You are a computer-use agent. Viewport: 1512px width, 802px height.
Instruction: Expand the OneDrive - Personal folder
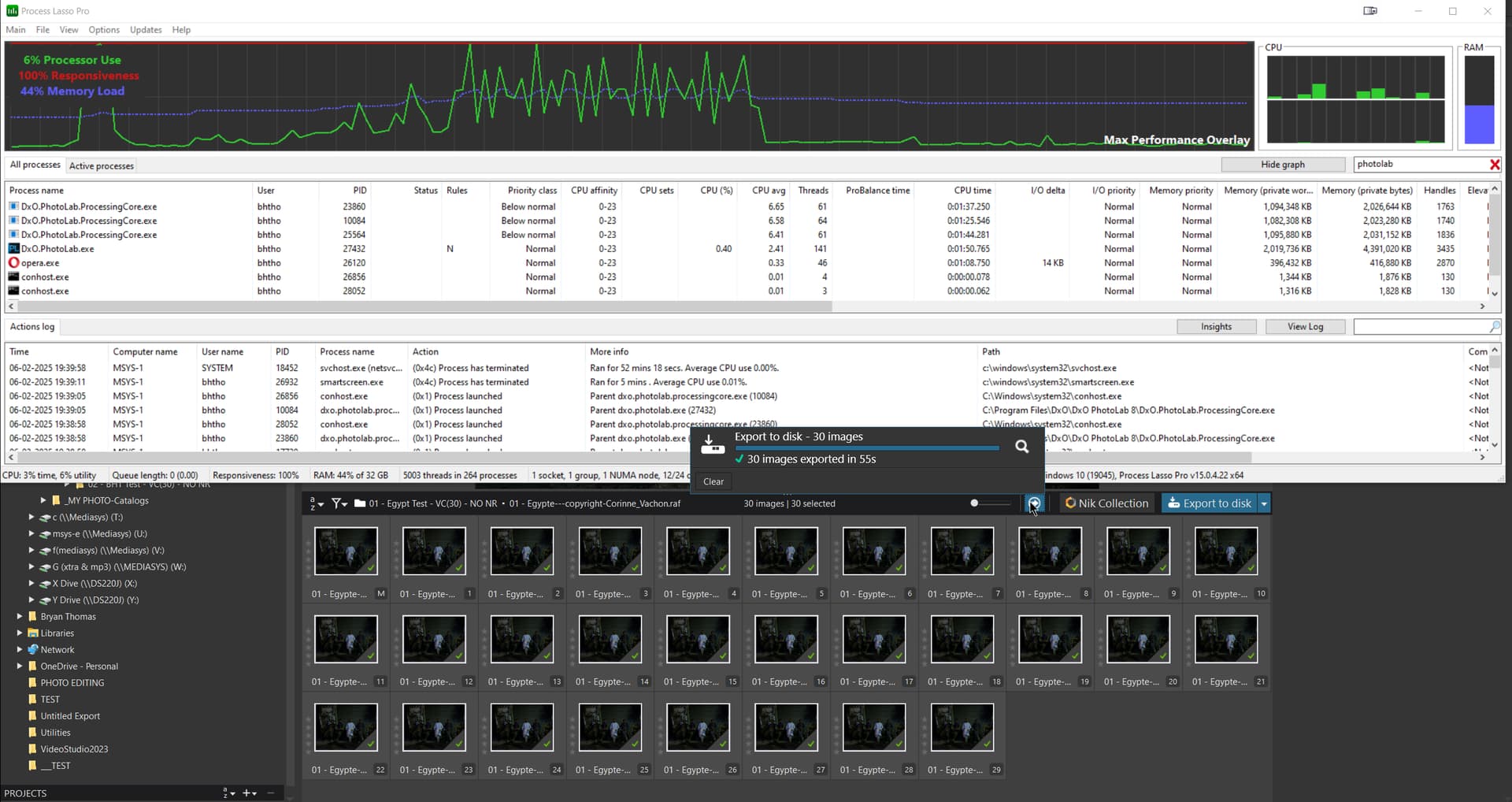point(20,666)
